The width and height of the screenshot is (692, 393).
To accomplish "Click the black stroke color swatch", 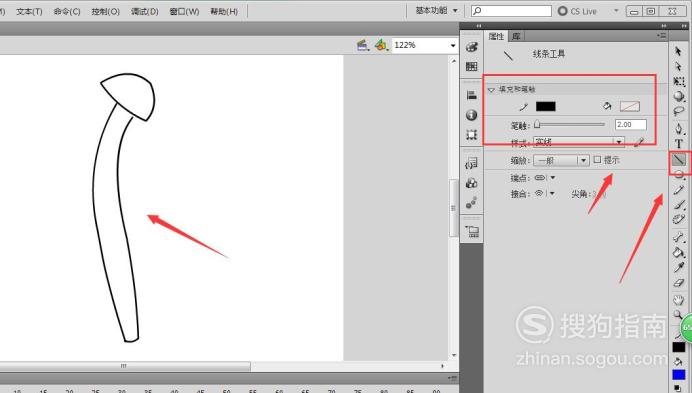I will [545, 106].
